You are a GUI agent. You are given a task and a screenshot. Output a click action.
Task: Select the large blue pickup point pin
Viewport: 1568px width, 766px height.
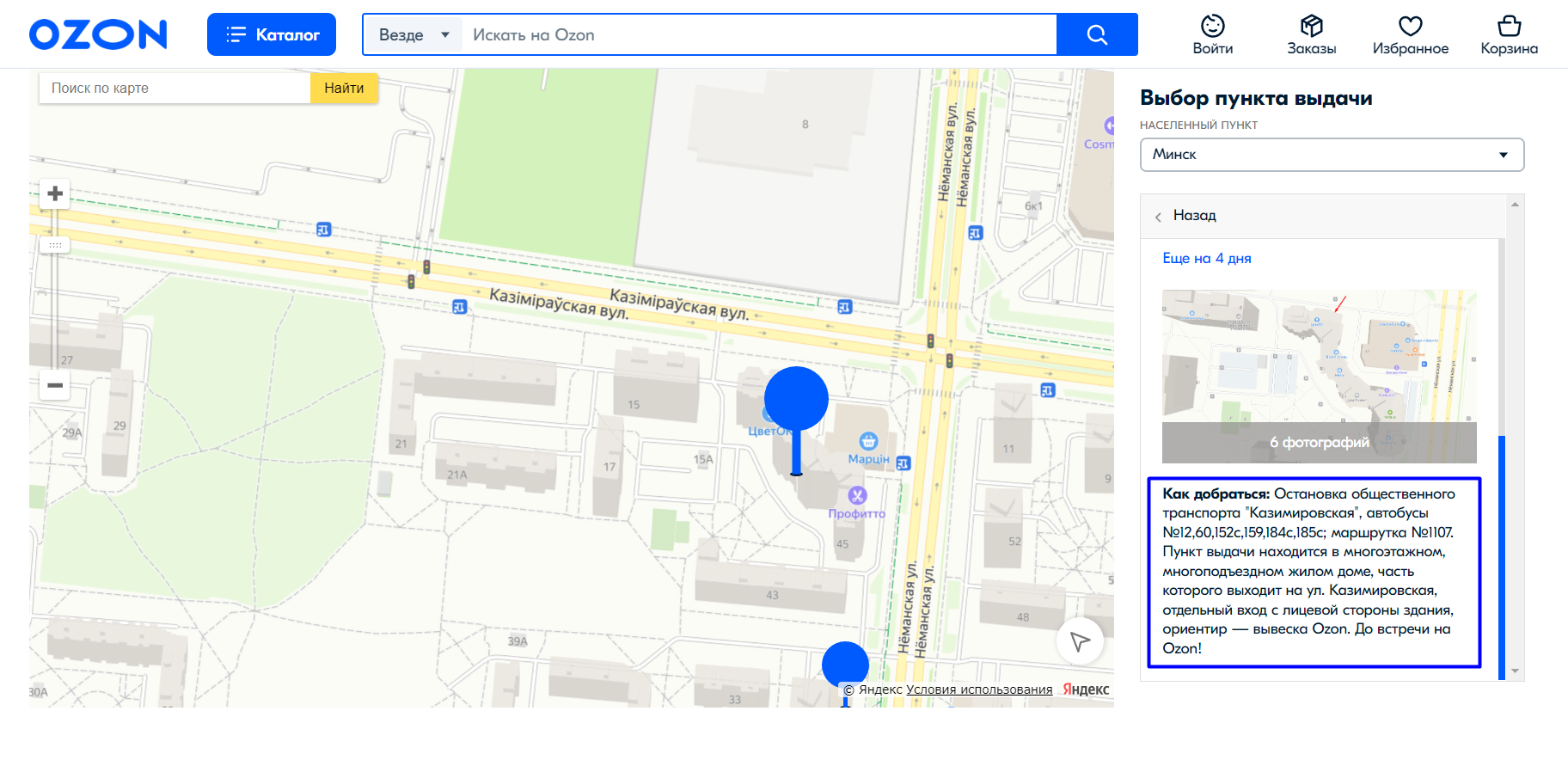coord(796,400)
